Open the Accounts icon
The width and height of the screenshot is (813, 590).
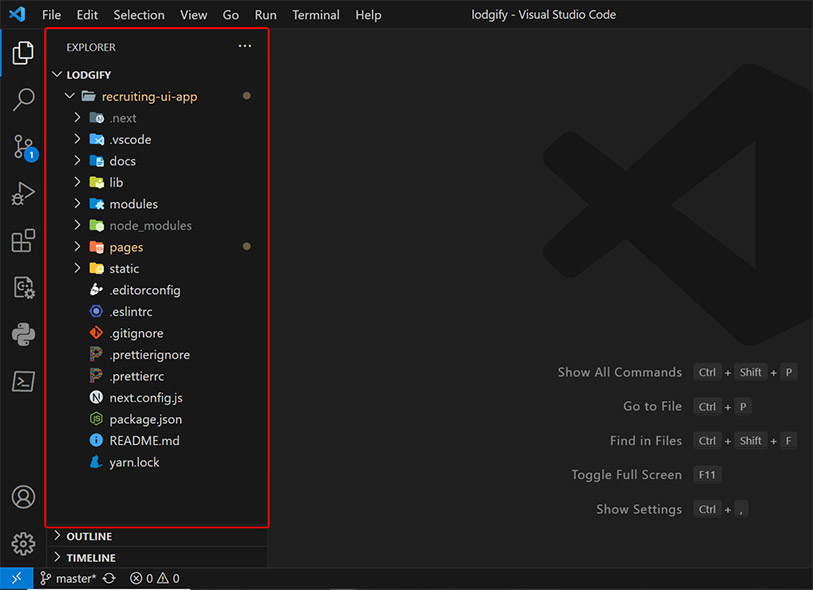pos(22,497)
